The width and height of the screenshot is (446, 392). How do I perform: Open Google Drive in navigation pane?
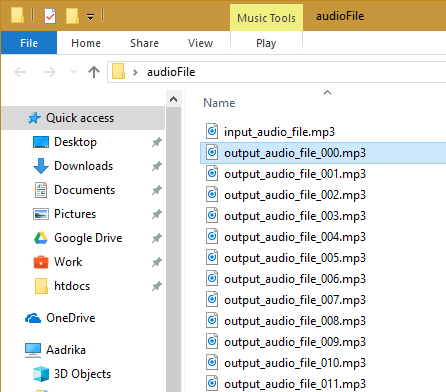(x=88, y=238)
